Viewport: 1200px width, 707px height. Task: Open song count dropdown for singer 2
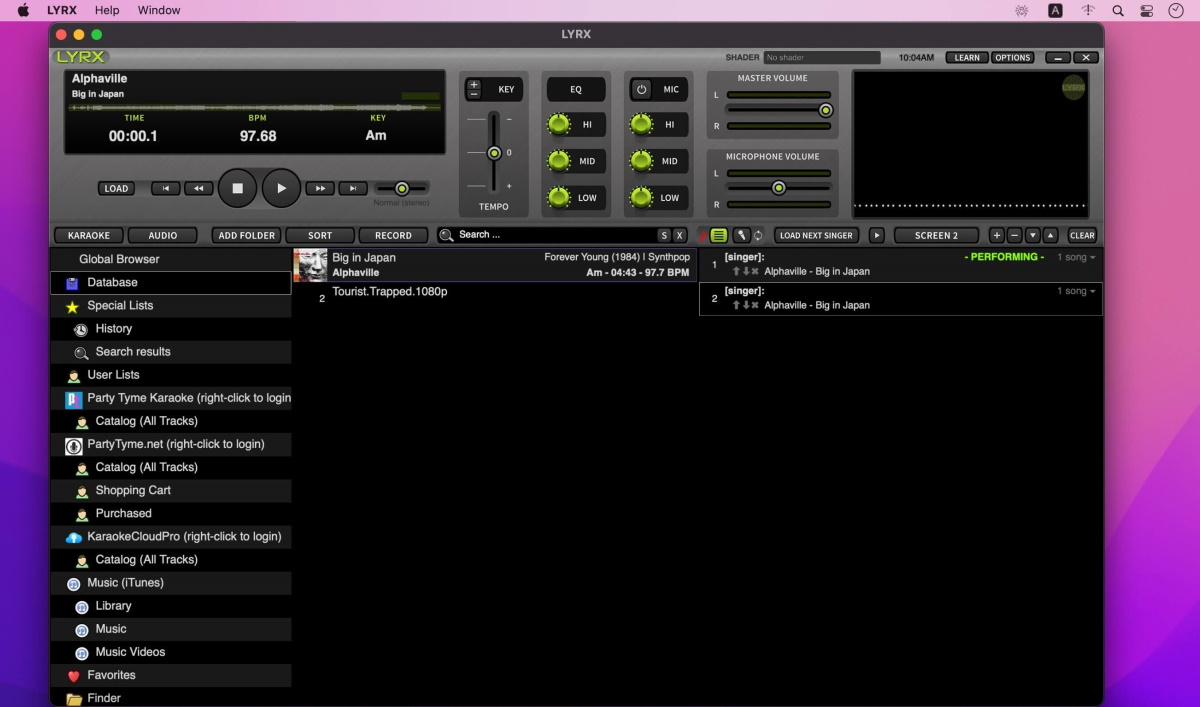(1076, 292)
